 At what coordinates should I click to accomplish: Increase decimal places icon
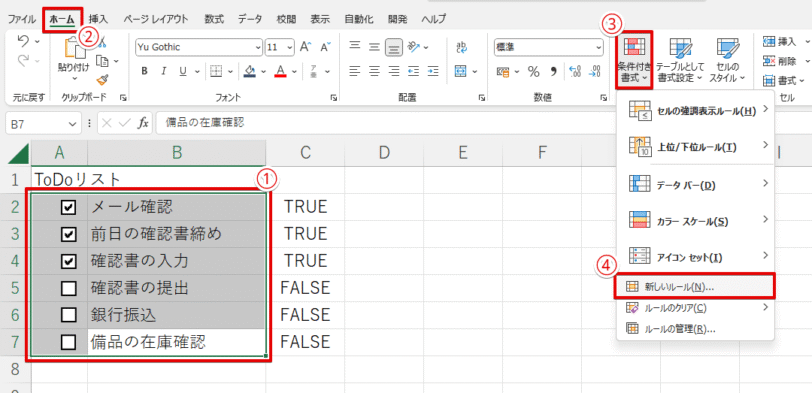tap(574, 71)
